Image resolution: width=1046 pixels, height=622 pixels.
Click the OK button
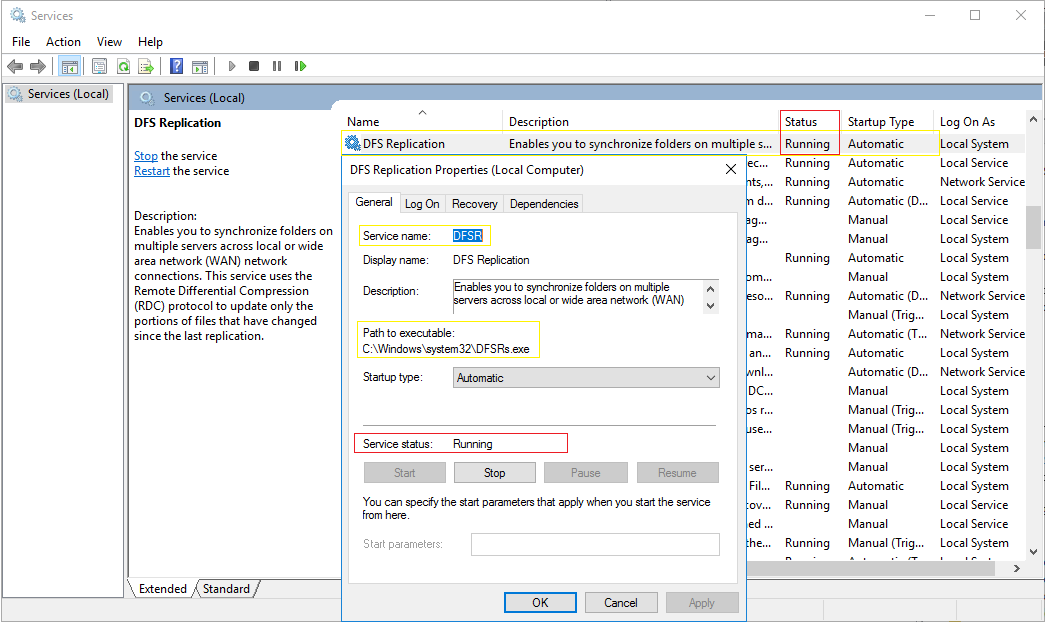click(540, 603)
